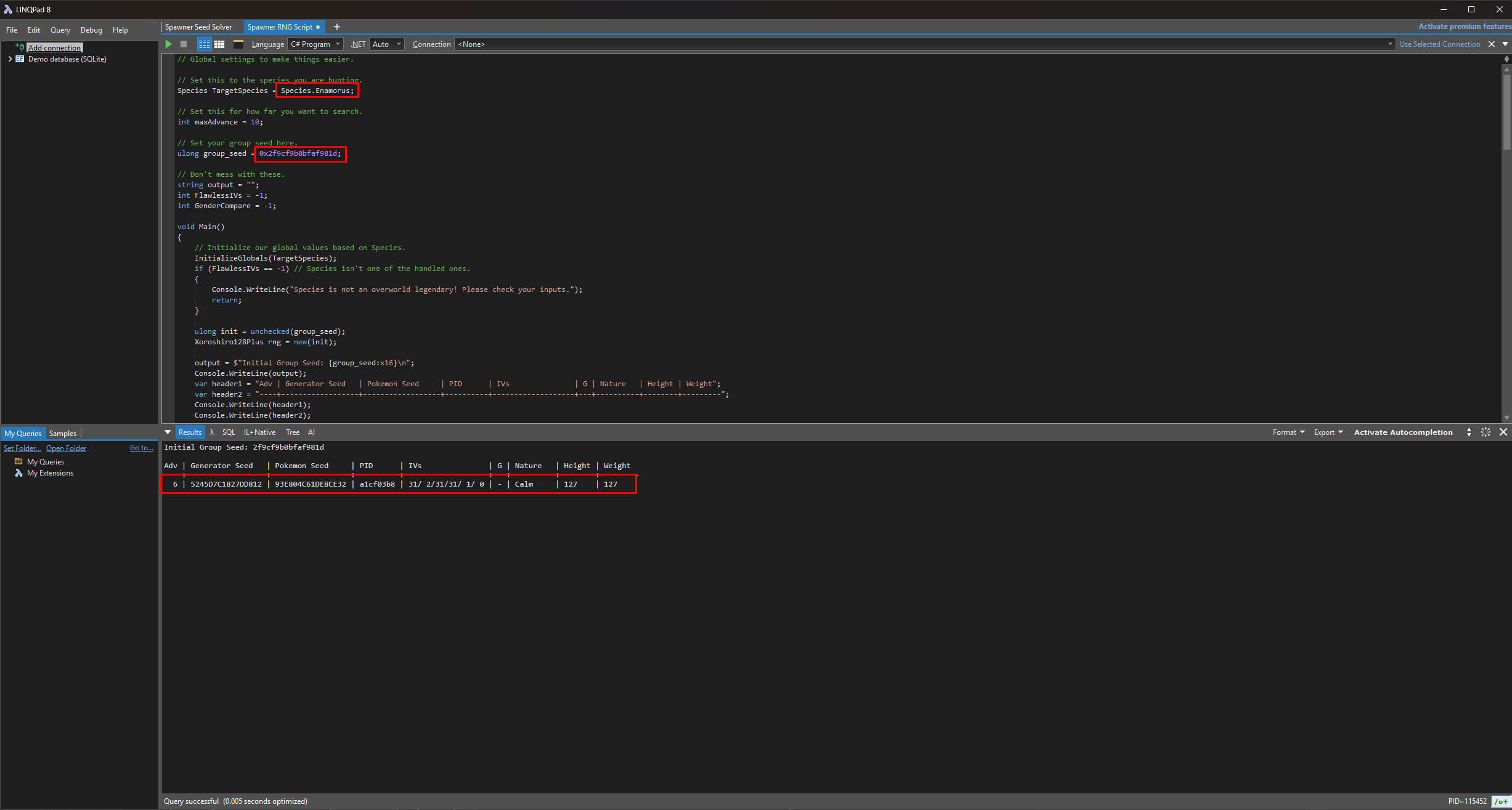Open the Export dropdown menu
The height and width of the screenshot is (810, 1512).
[1328, 432]
